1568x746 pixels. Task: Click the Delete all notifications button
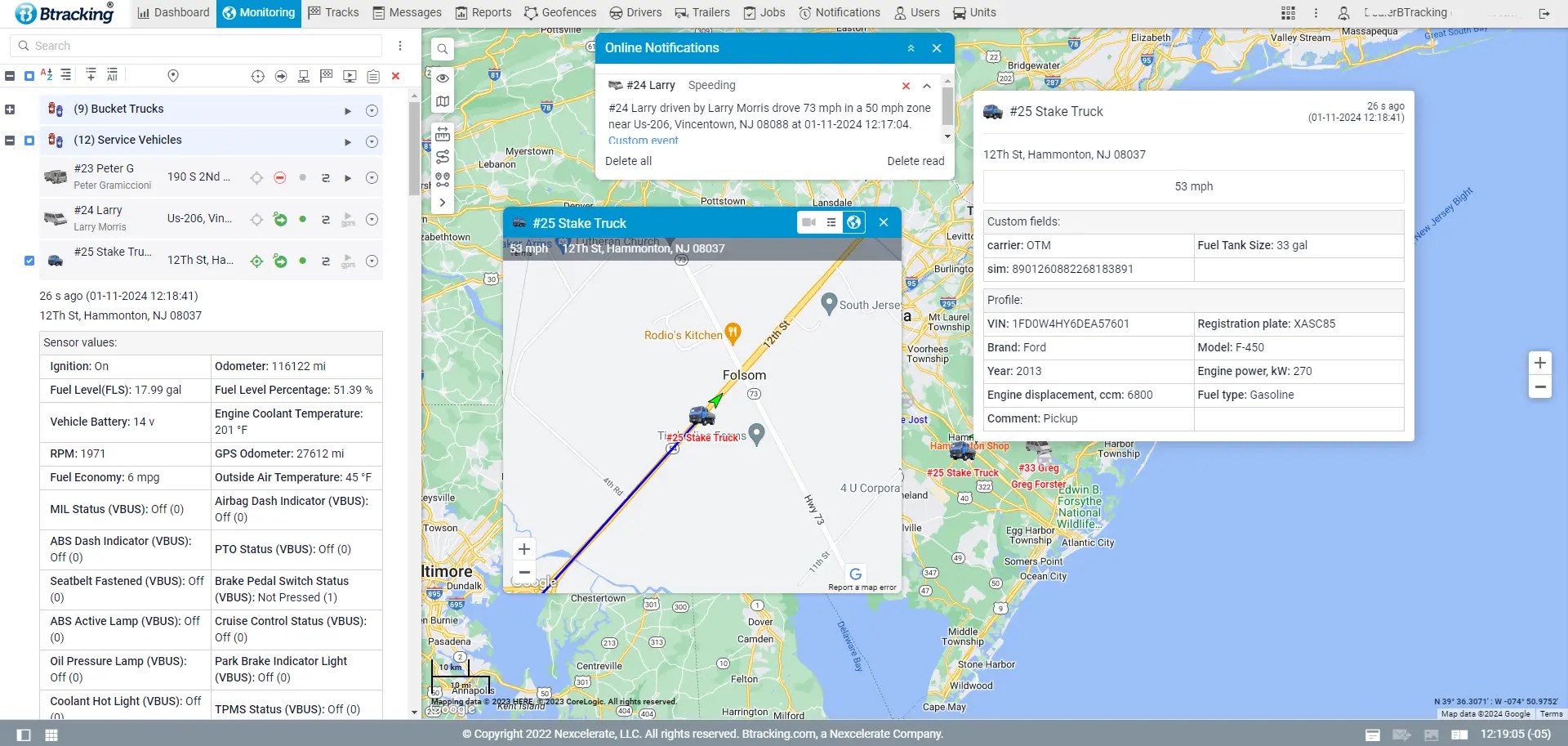628,161
